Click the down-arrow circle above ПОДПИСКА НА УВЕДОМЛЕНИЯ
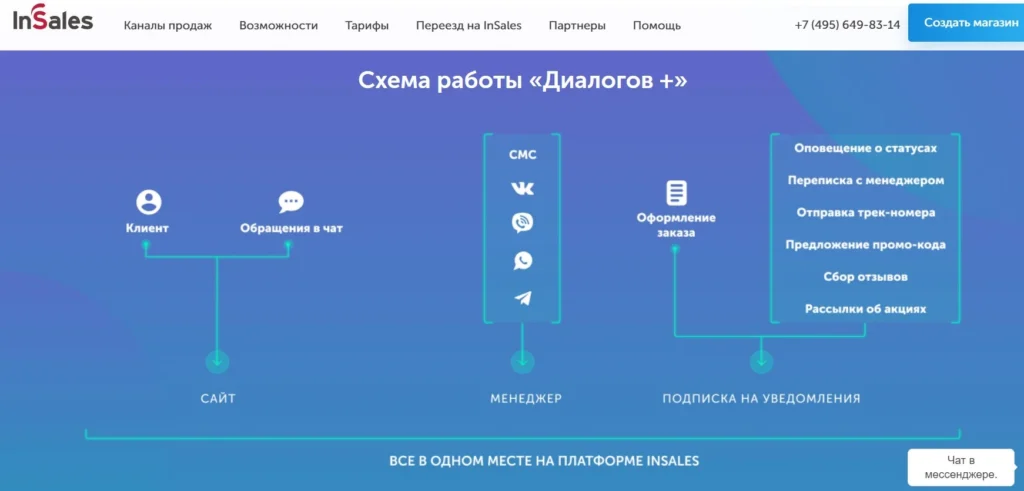 click(761, 360)
